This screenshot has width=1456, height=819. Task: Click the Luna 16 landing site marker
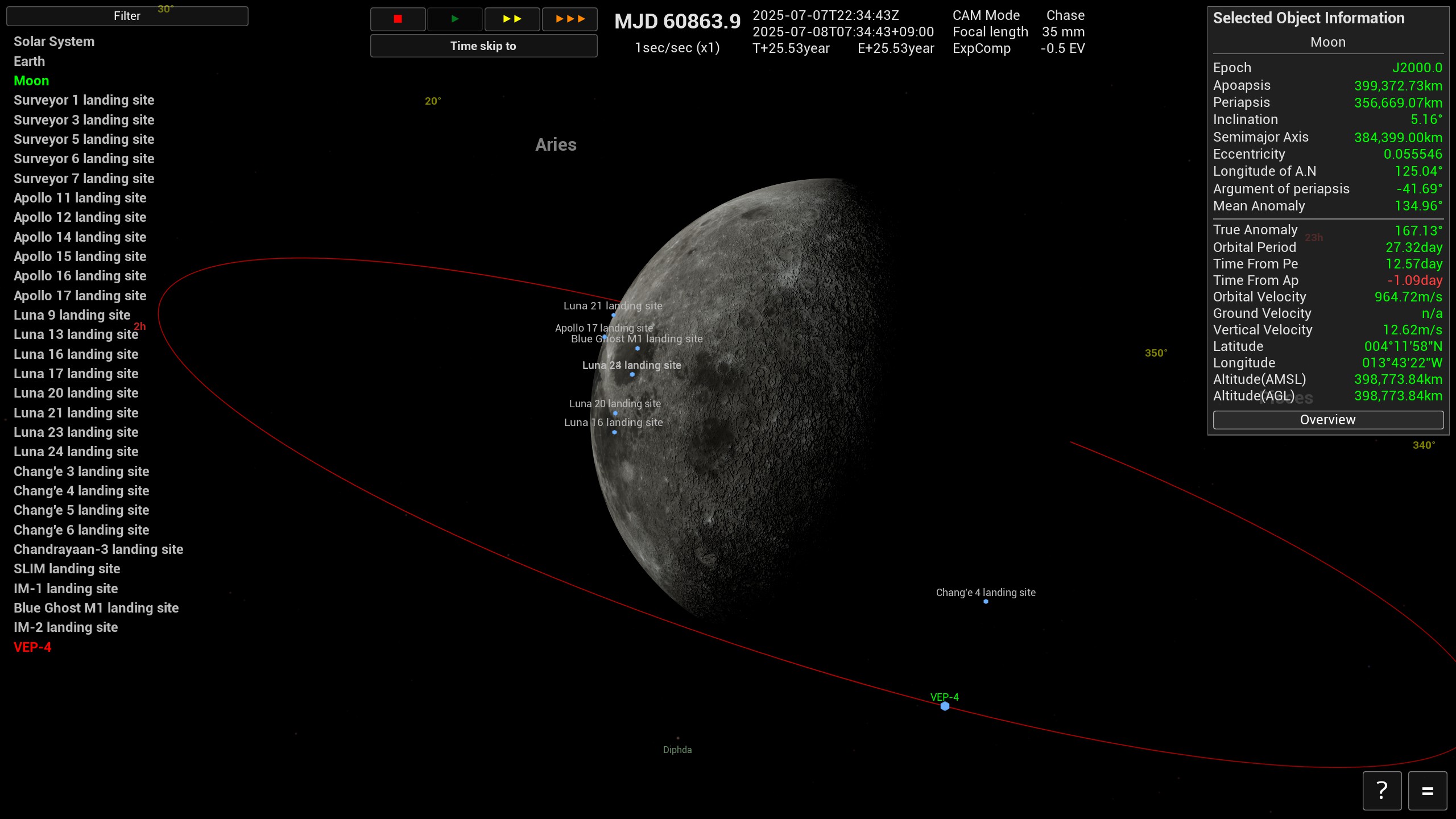[x=614, y=432]
